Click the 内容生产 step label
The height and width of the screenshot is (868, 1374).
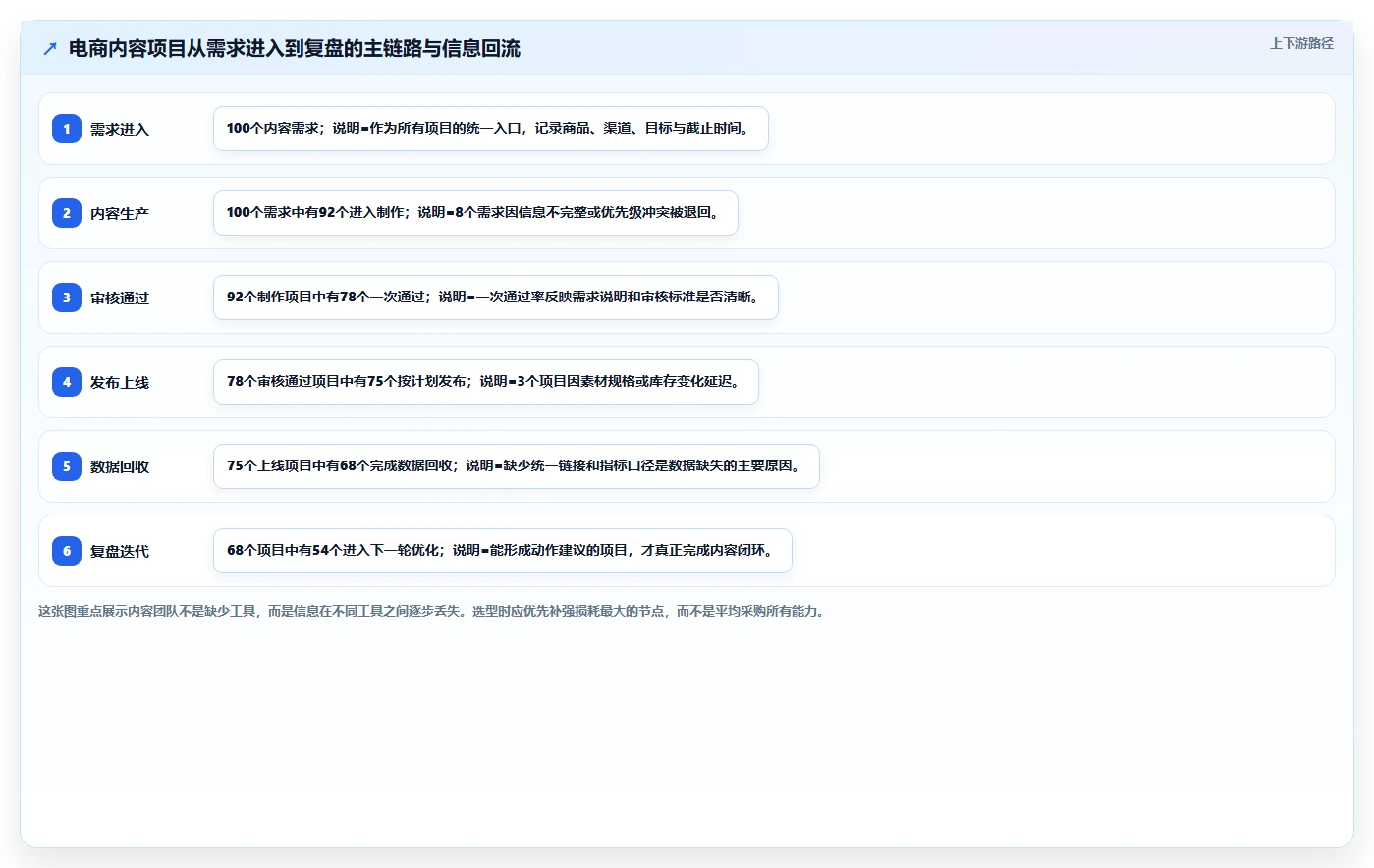pyautogui.click(x=120, y=213)
